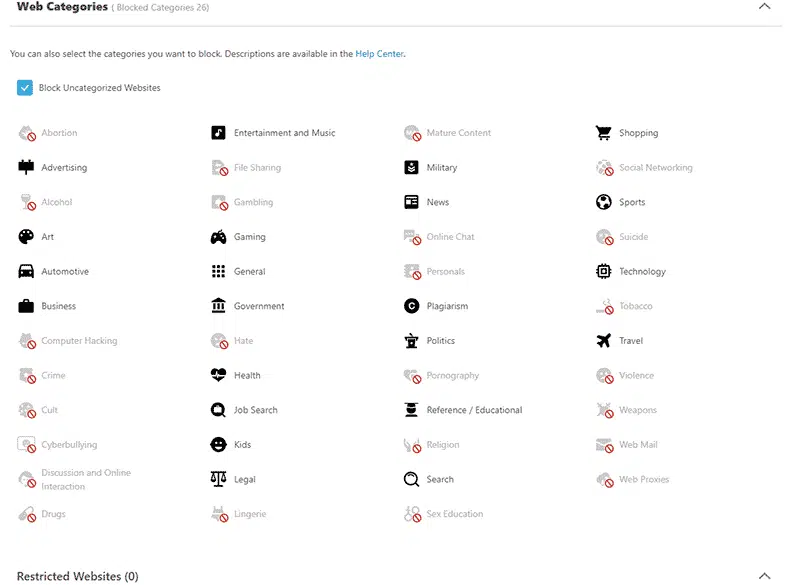Screen dimensions: 800x585
Task: Select the Shopping category icon
Action: coord(602,132)
